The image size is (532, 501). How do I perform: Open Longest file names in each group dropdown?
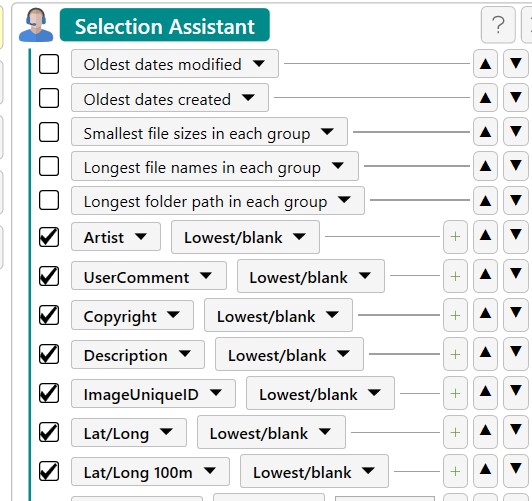[x=215, y=166]
